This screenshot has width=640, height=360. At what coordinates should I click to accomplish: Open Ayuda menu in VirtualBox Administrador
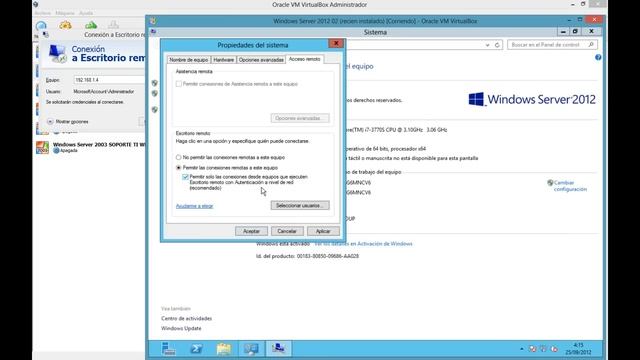86,13
